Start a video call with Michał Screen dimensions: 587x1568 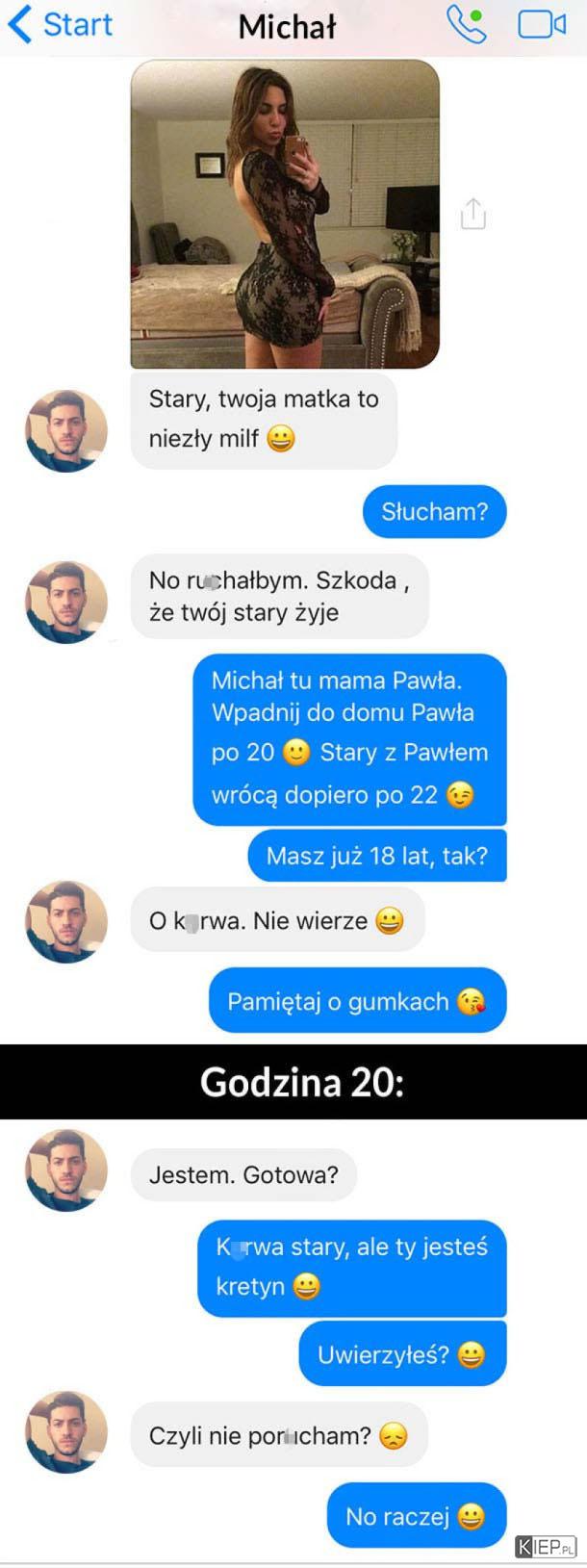pyautogui.click(x=542, y=24)
